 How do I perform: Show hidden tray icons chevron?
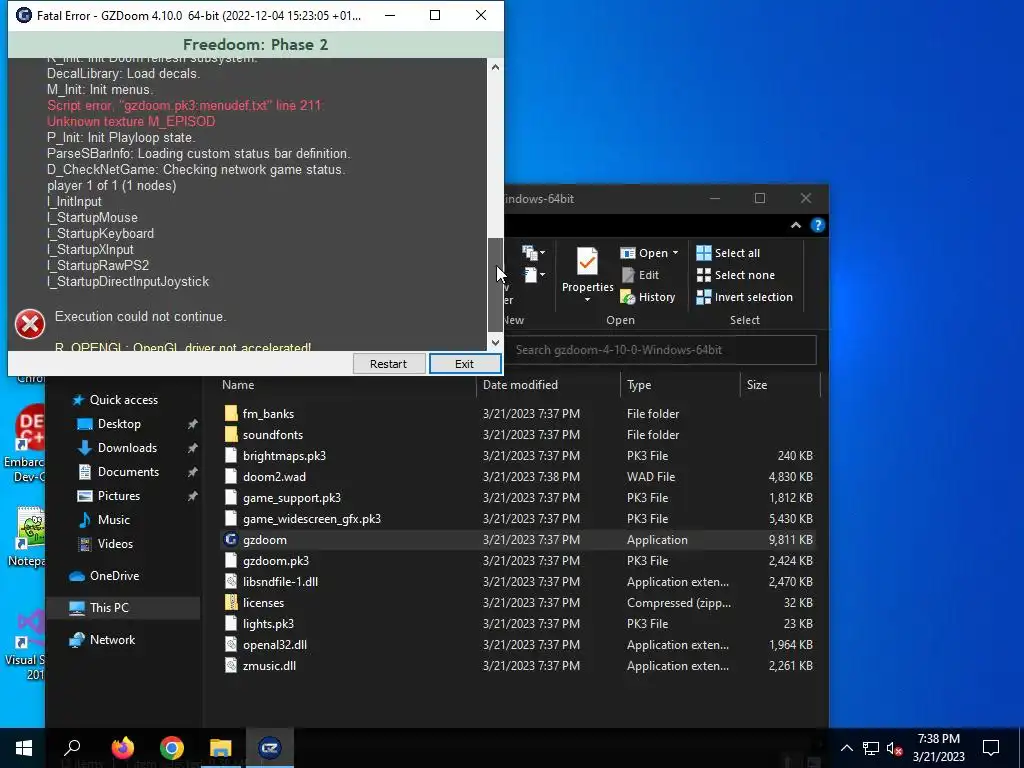846,748
